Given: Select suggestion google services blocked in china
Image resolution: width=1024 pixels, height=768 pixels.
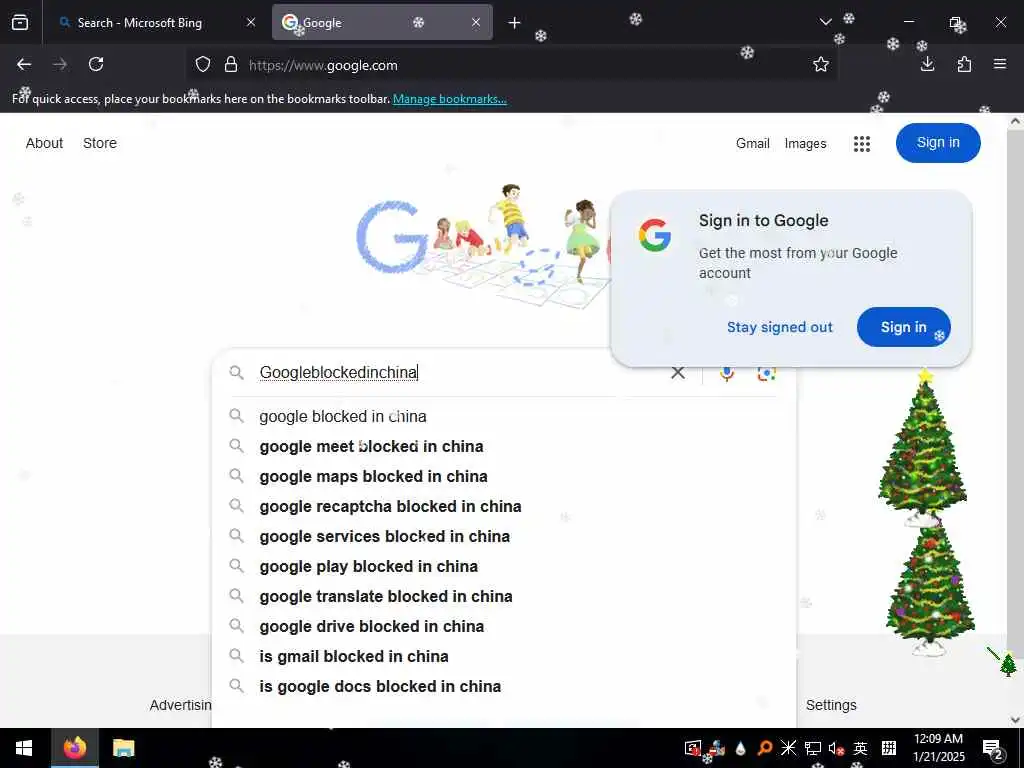Looking at the screenshot, I should click(x=504, y=536).
